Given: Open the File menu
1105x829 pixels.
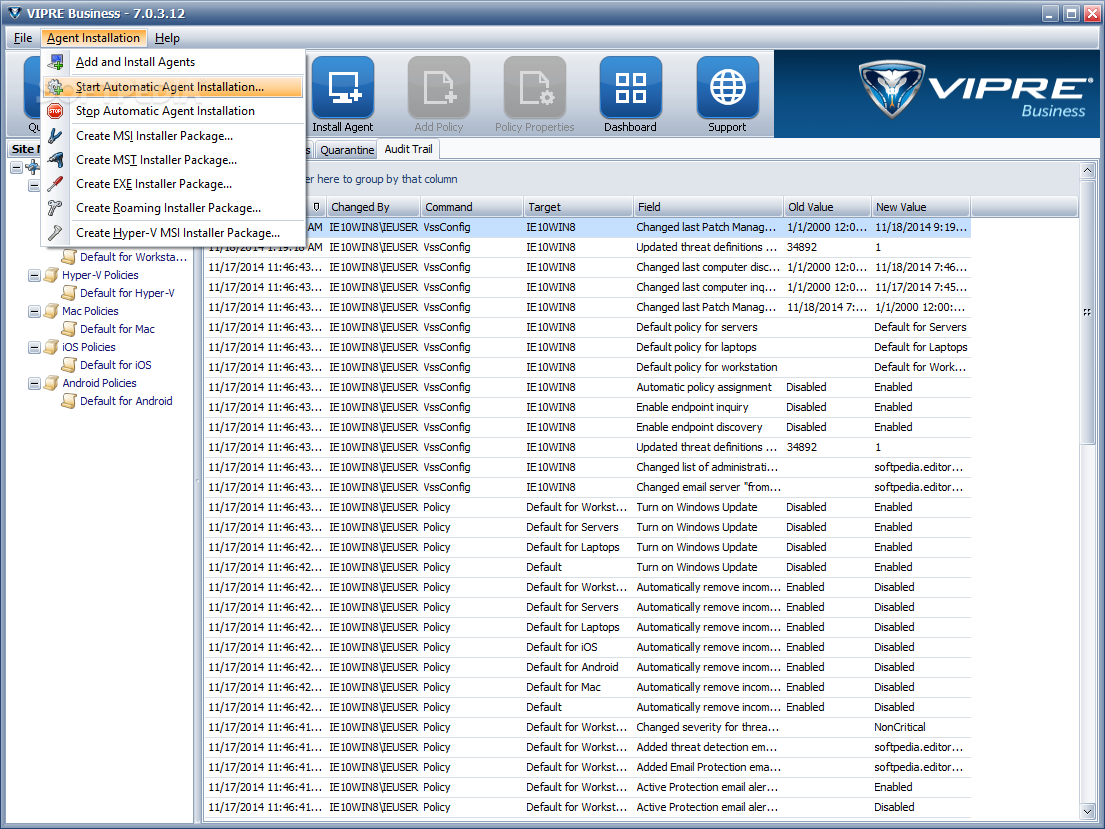Looking at the screenshot, I should point(23,38).
